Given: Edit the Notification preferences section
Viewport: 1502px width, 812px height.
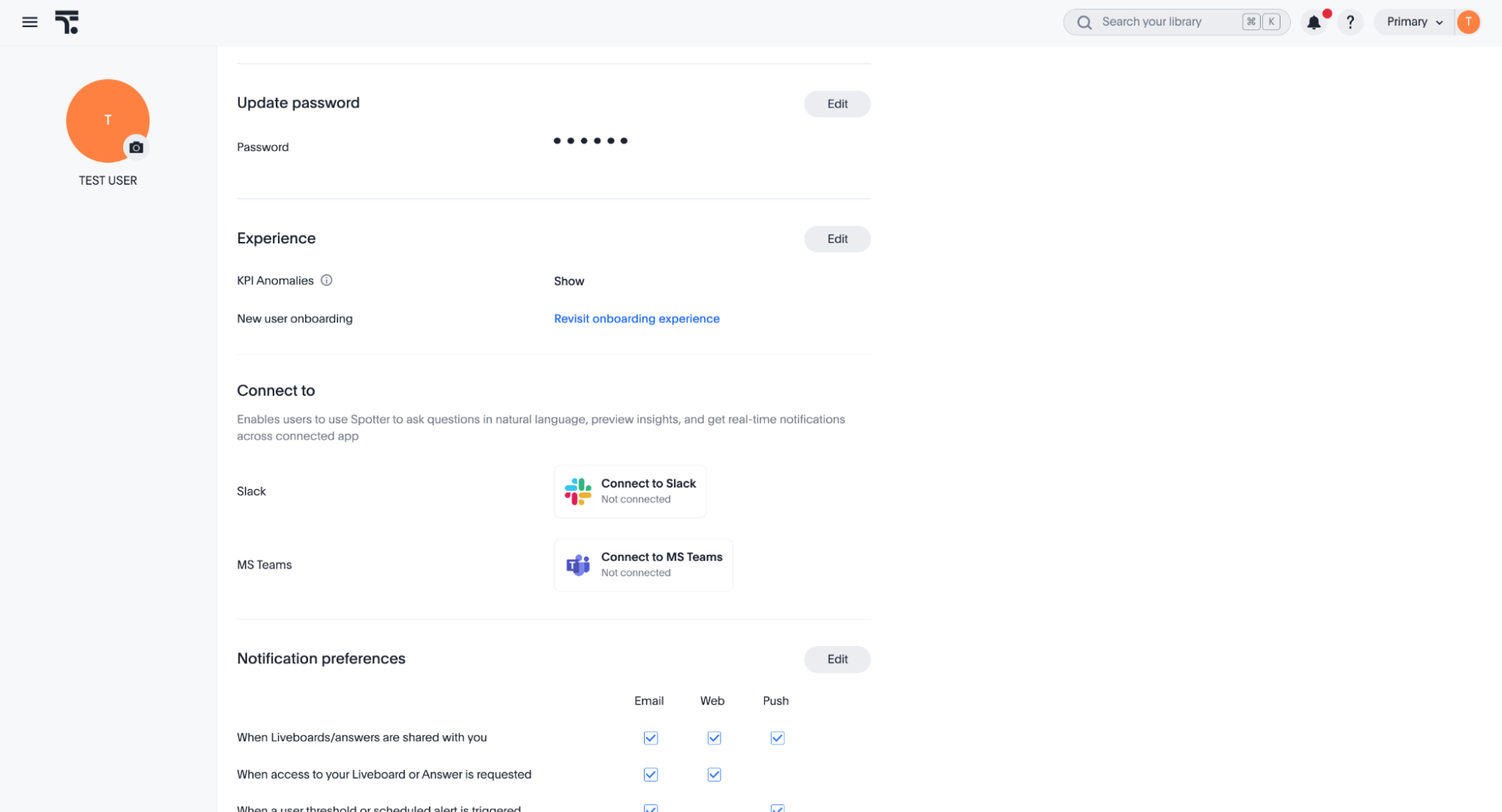Looking at the screenshot, I should tap(837, 659).
